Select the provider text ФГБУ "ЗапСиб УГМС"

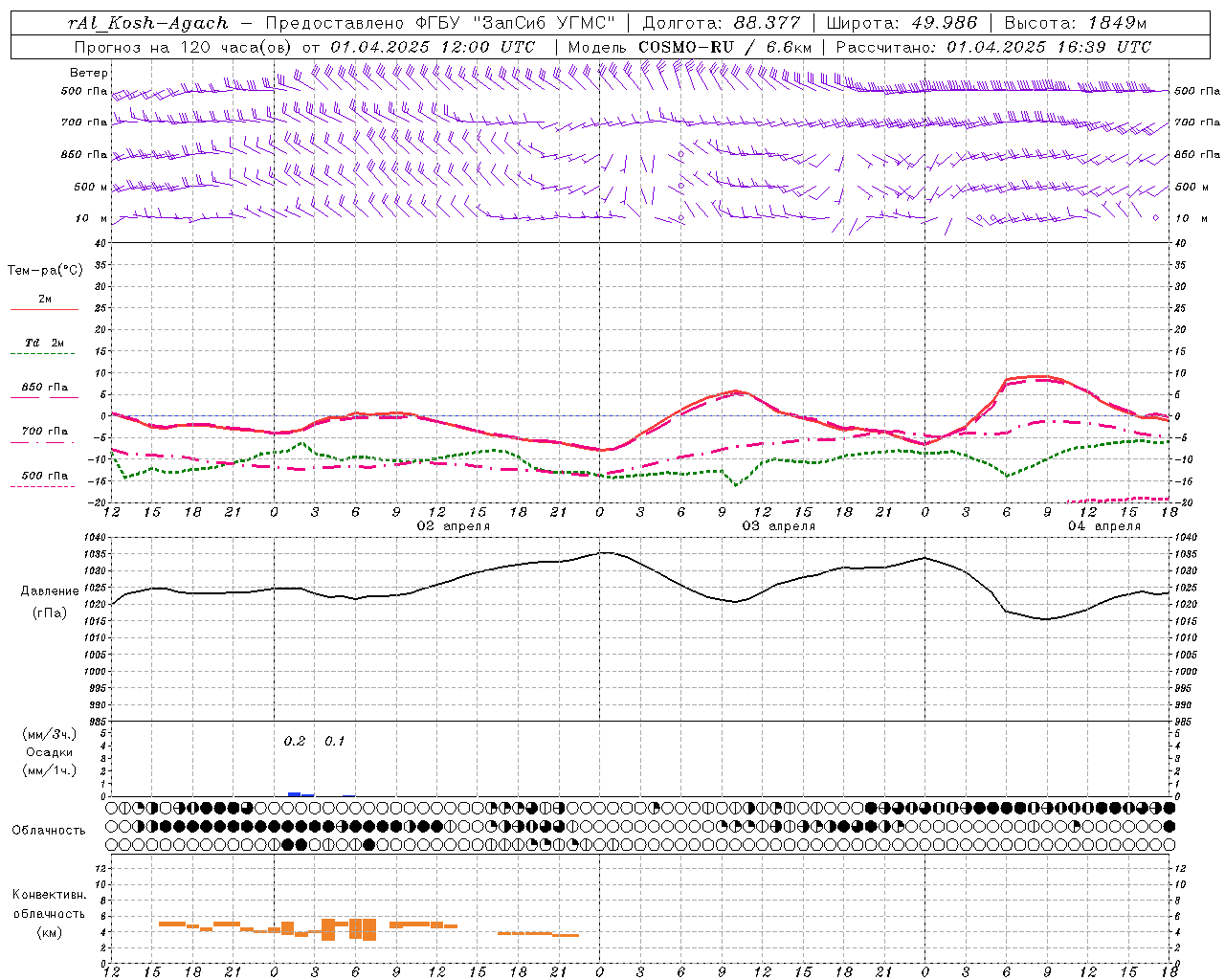[516, 23]
